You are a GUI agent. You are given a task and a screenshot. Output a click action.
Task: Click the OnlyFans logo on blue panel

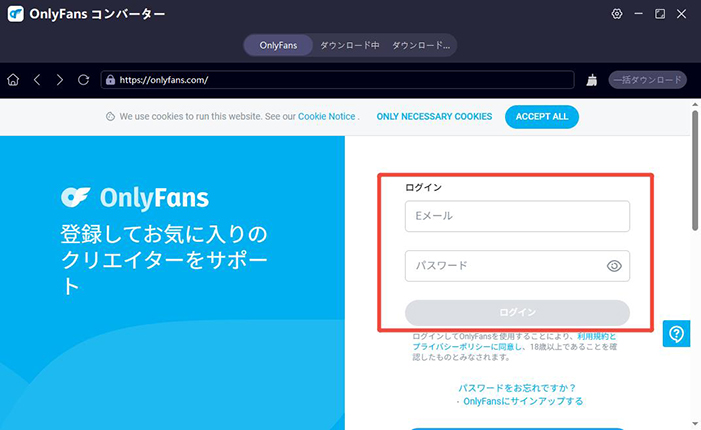tap(135, 198)
